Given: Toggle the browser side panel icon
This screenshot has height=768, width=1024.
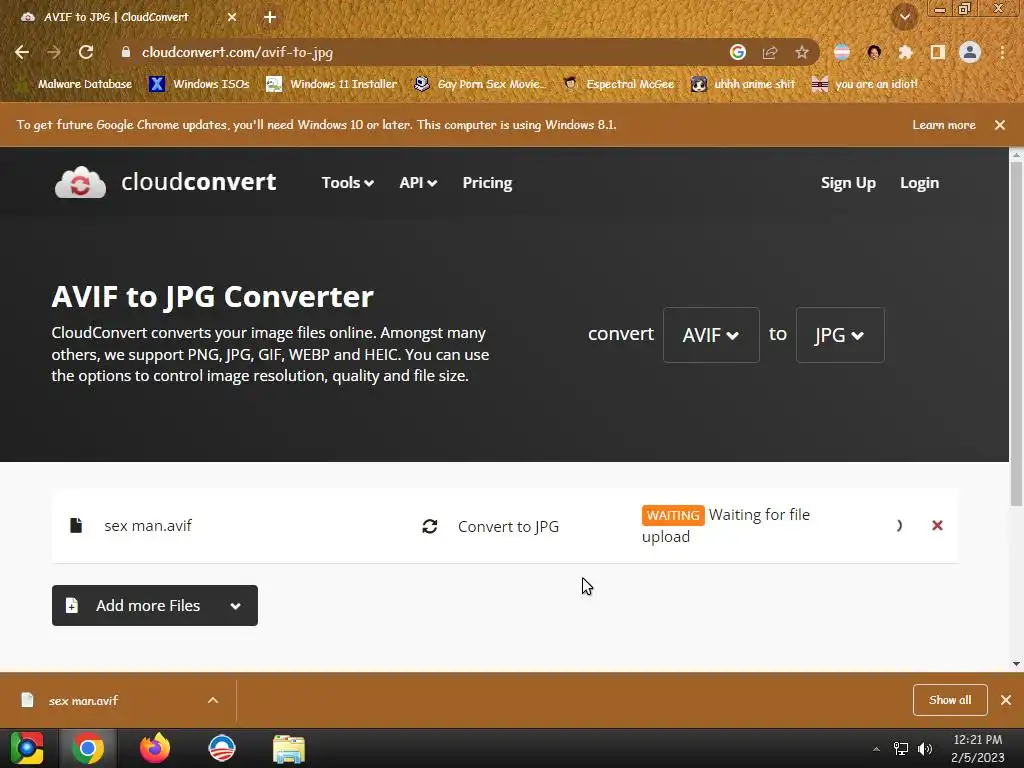Looking at the screenshot, I should tap(938, 52).
